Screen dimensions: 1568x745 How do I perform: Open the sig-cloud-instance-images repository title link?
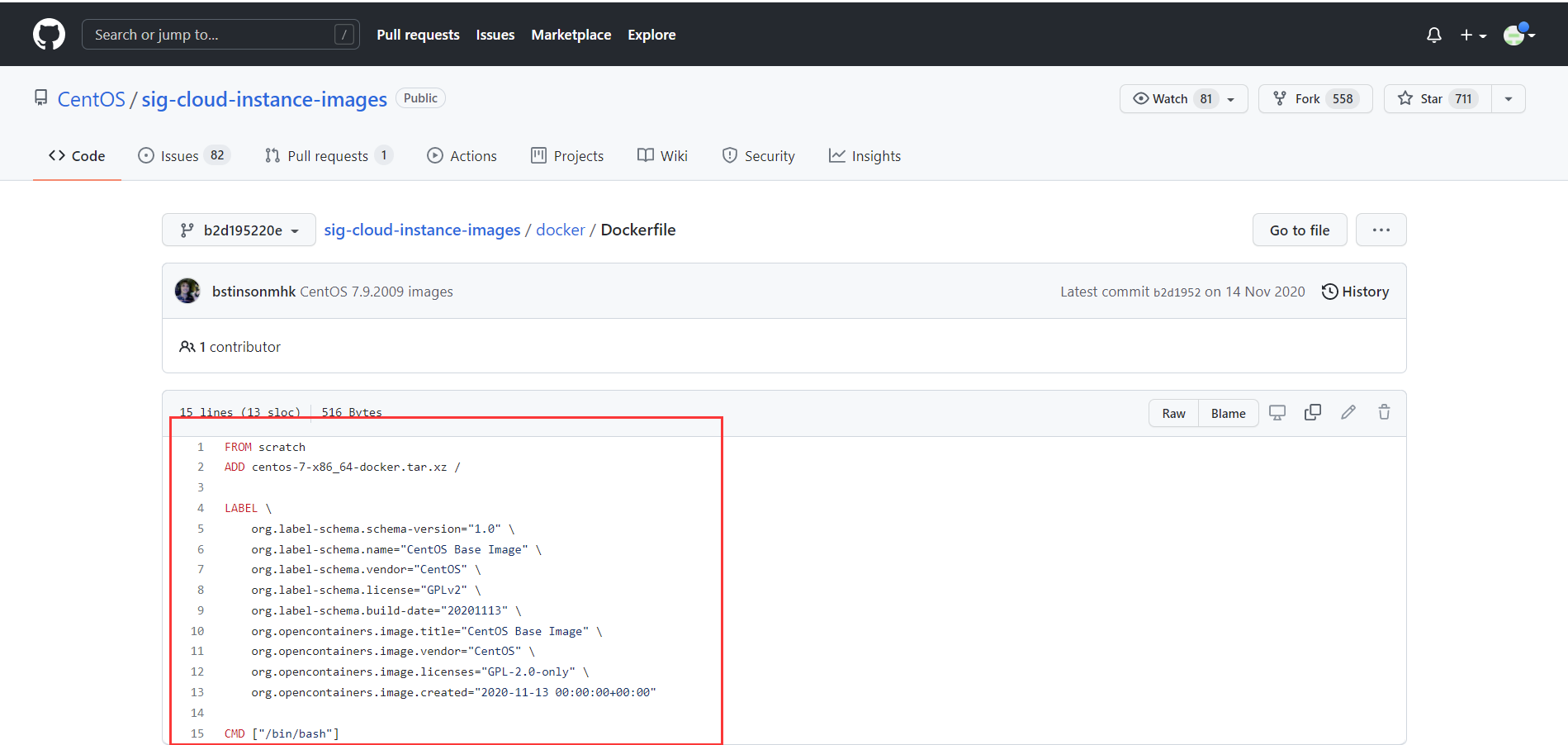click(x=264, y=99)
